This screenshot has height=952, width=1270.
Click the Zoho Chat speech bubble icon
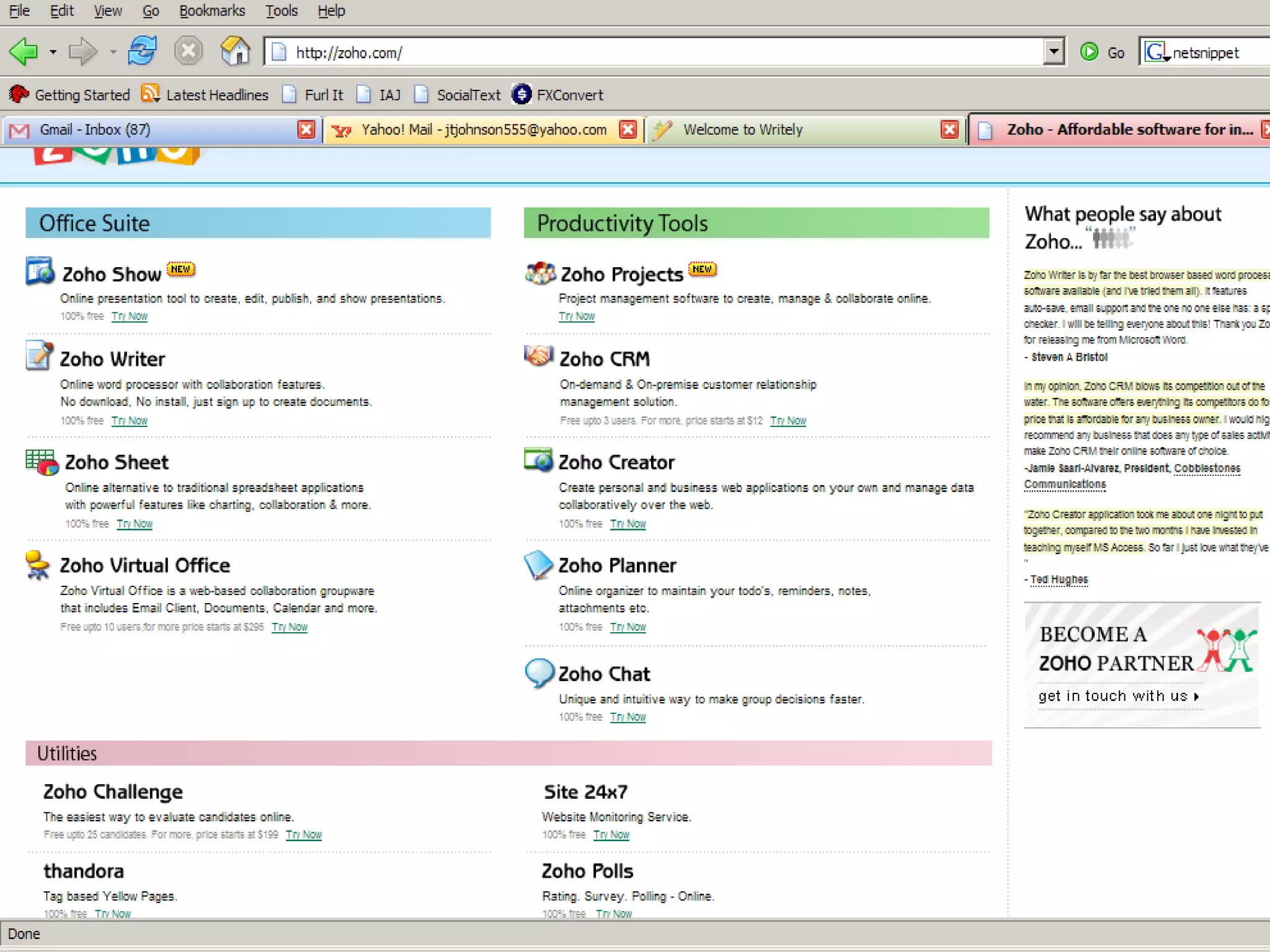coord(539,672)
